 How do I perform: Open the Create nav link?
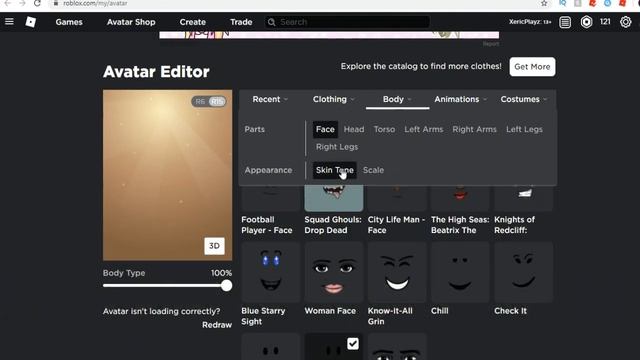(193, 22)
